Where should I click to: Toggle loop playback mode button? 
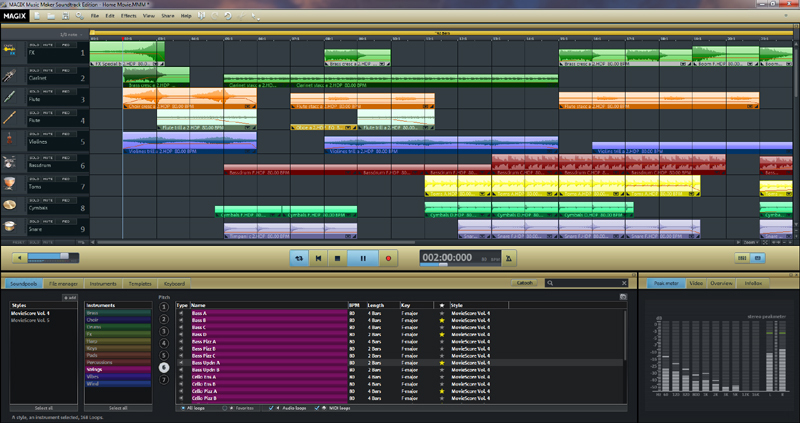[x=299, y=258]
